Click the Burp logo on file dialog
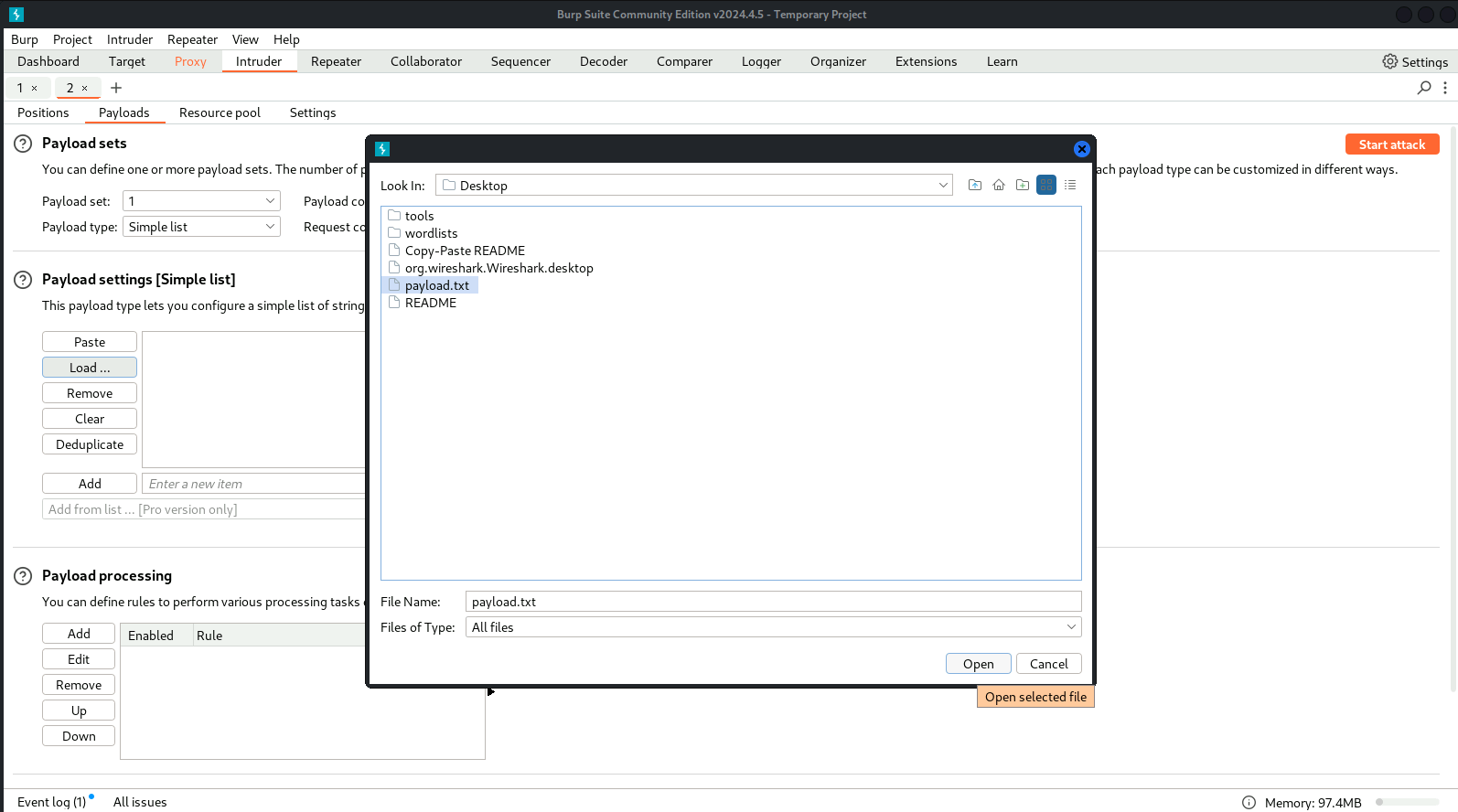Viewport: 1458px width, 812px height. tap(382, 149)
